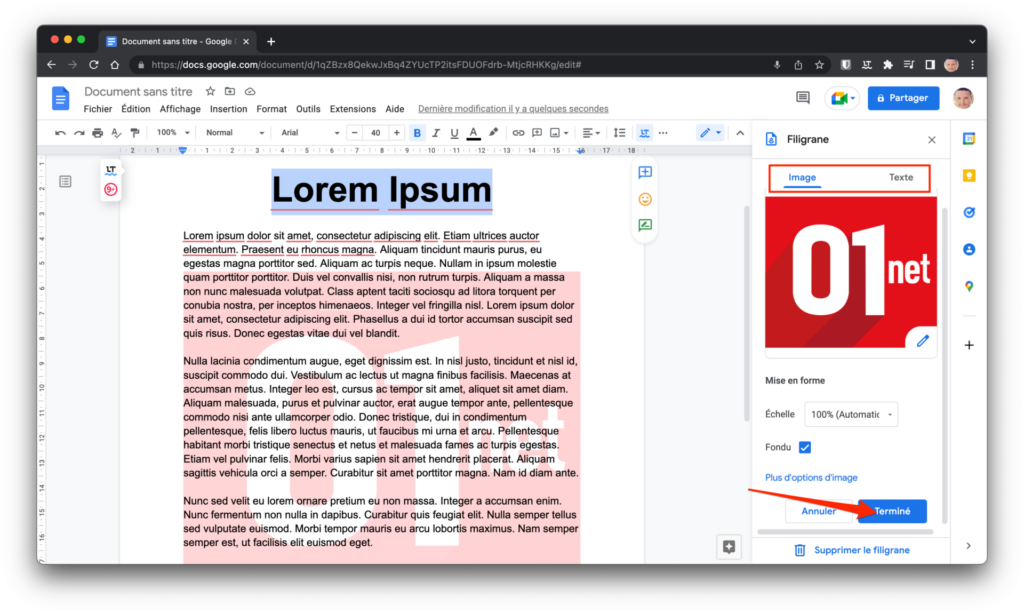Run spell check icon in toolbar

[x=116, y=133]
